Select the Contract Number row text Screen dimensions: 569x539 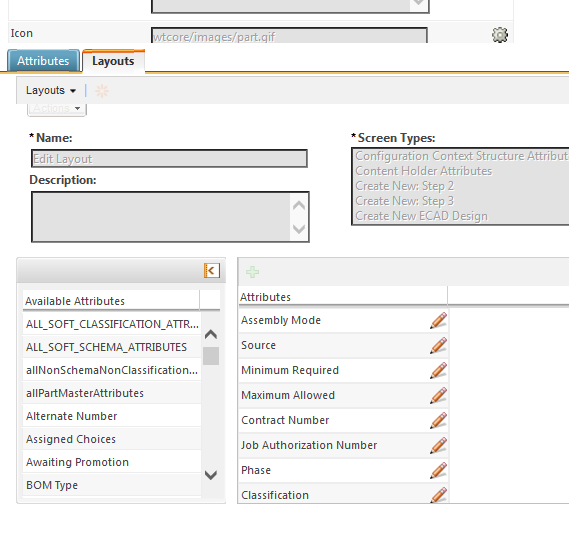[x=285, y=420]
